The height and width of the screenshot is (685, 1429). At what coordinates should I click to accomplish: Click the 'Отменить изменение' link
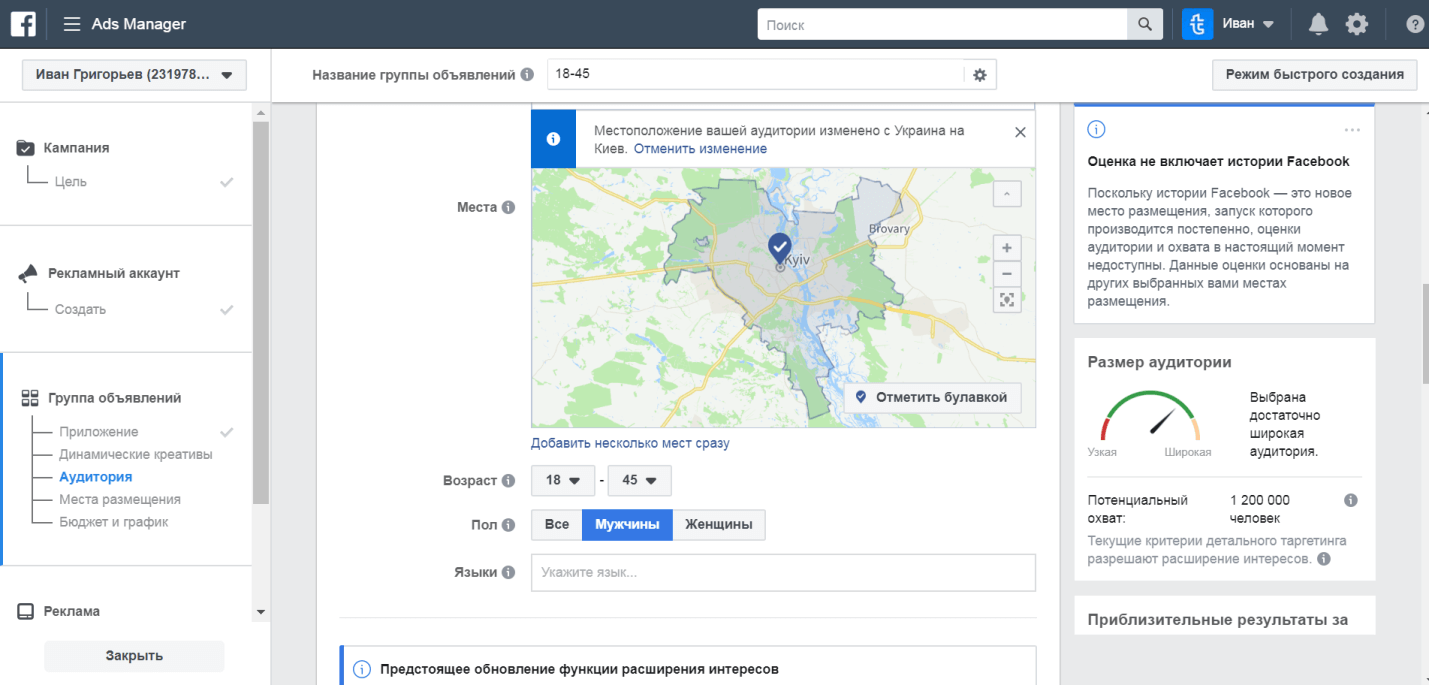point(700,149)
